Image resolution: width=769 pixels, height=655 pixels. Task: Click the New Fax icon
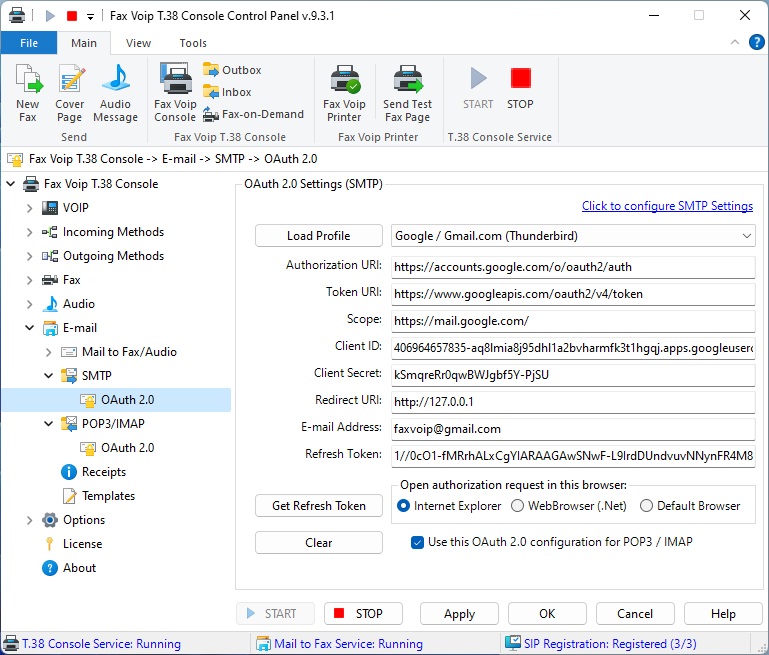[x=28, y=93]
